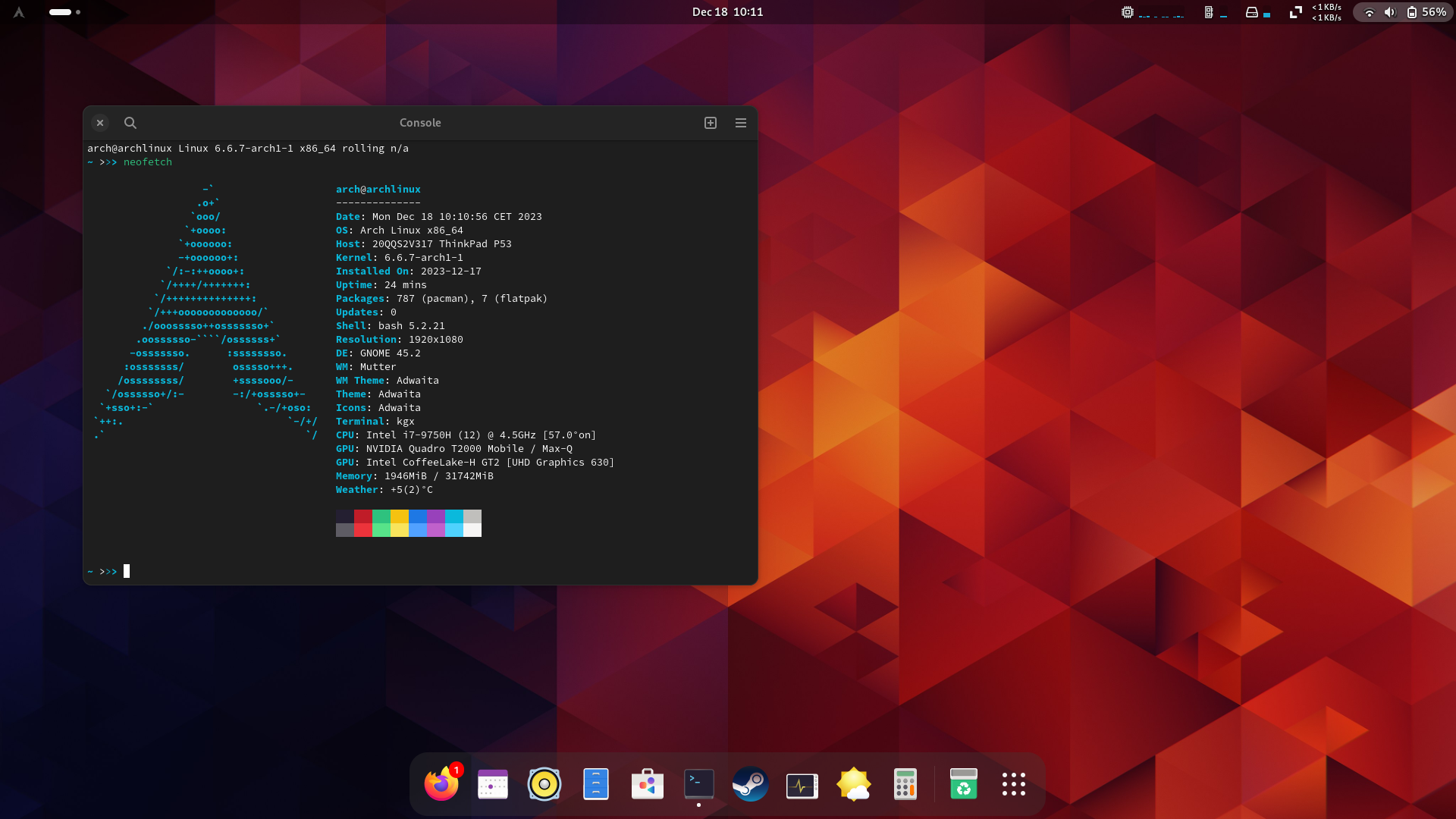Screen dimensions: 1456x819
Task: Click the Wi-Fi icon in system tray
Action: click(x=1370, y=12)
